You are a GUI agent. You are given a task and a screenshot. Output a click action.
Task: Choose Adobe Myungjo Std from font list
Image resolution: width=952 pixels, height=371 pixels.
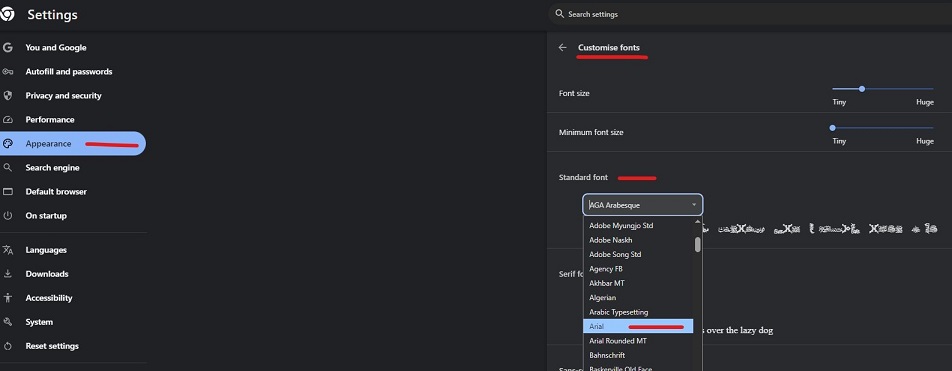pyautogui.click(x=639, y=225)
